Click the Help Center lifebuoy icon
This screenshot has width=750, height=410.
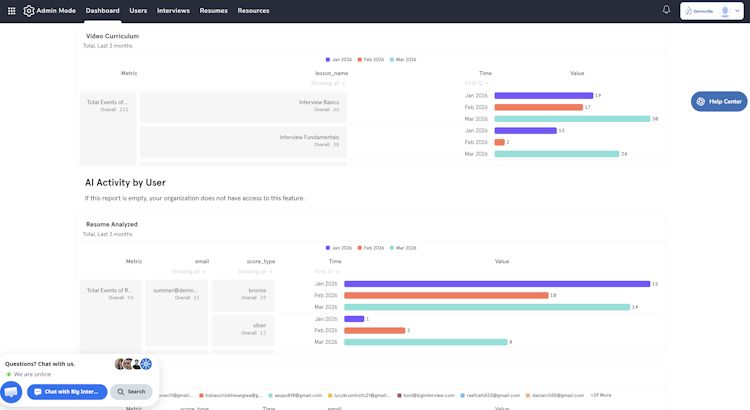(701, 101)
